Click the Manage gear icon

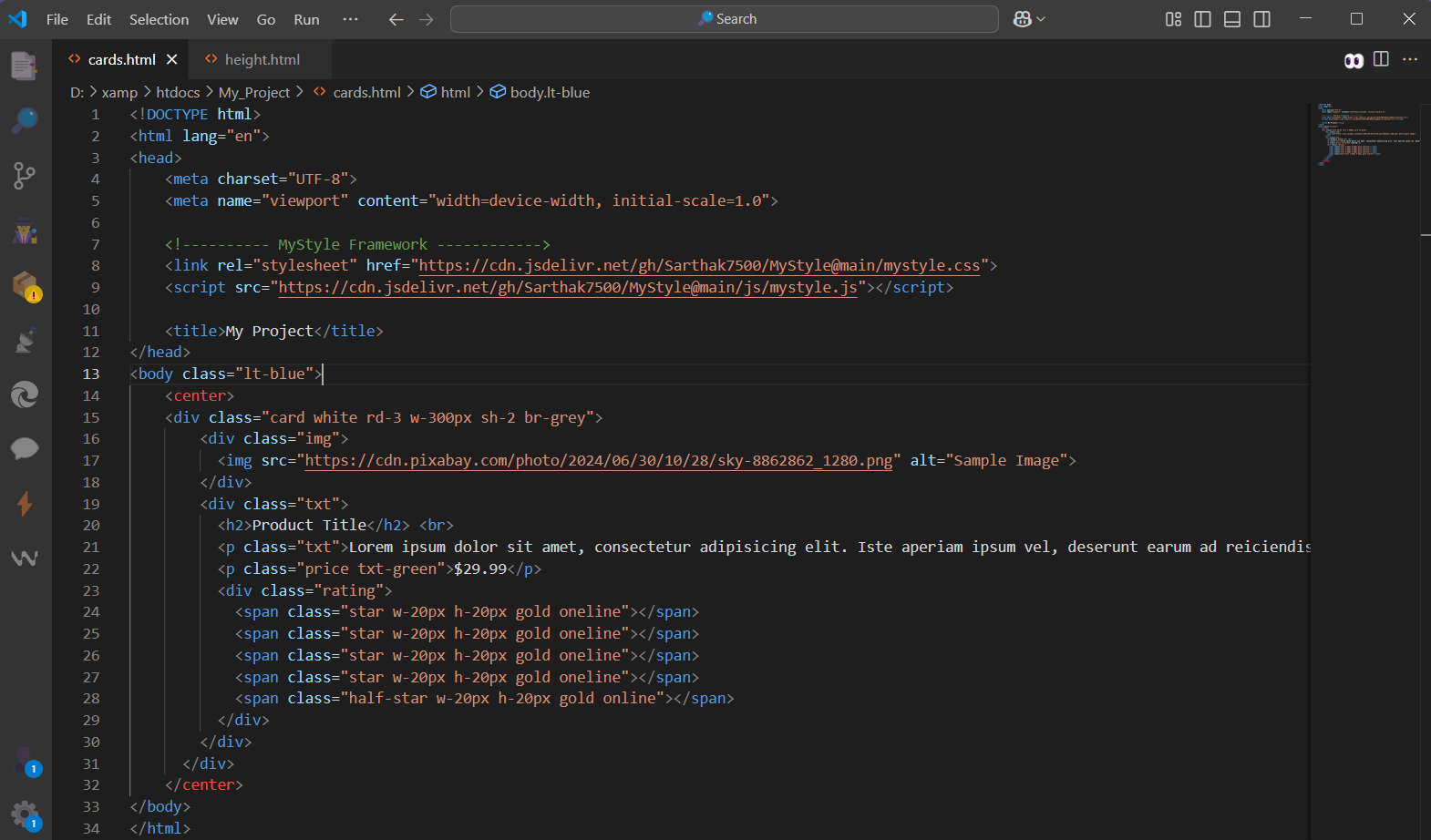tap(25, 814)
